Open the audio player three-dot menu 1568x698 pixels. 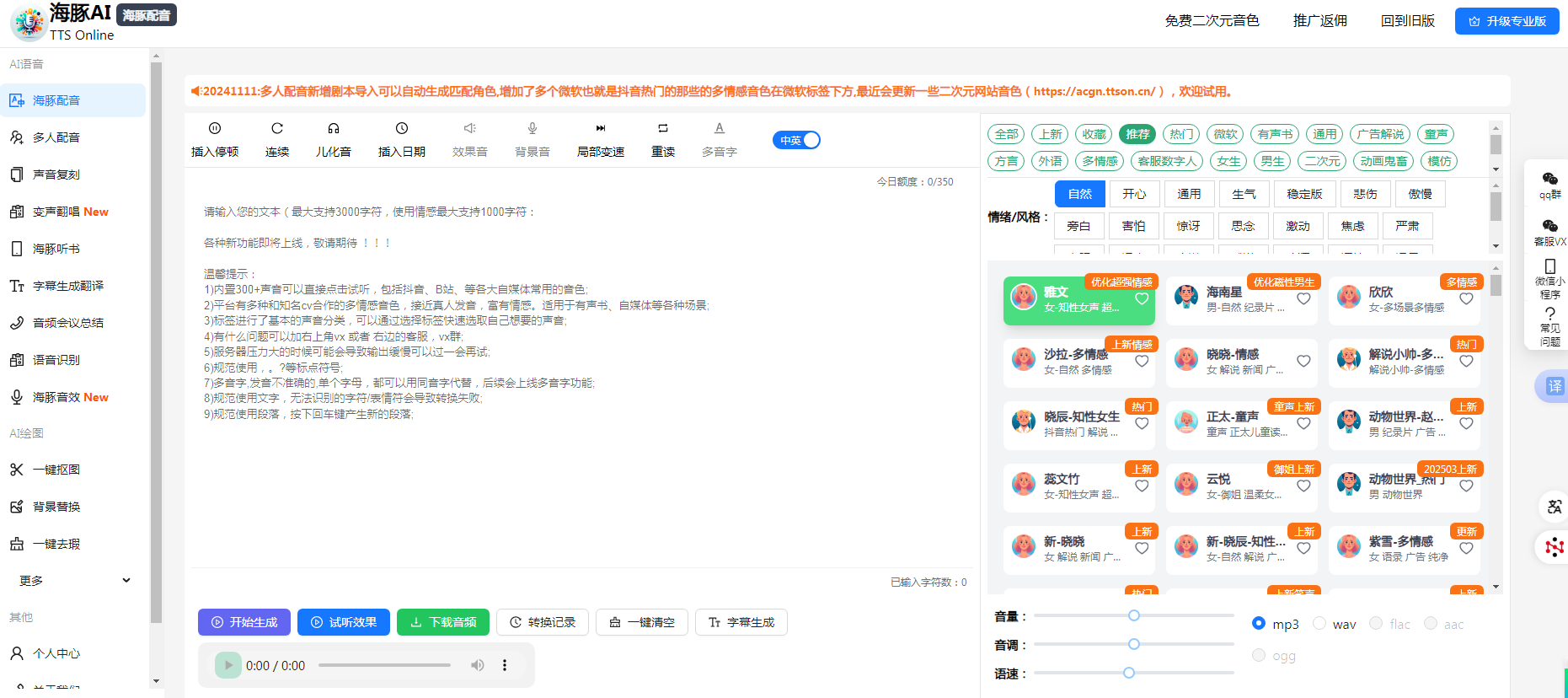(505, 665)
